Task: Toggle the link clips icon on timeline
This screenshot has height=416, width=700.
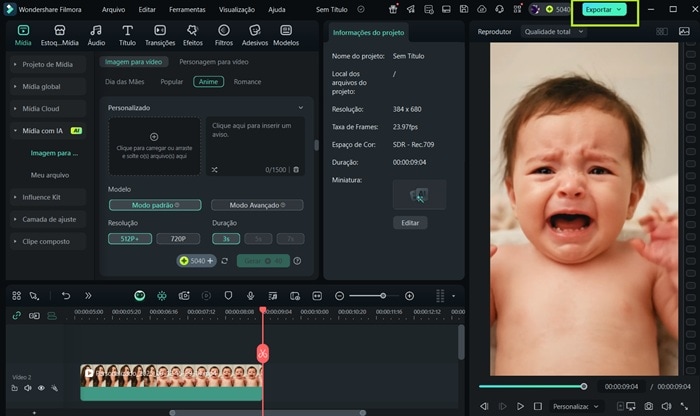Action: tap(17, 316)
